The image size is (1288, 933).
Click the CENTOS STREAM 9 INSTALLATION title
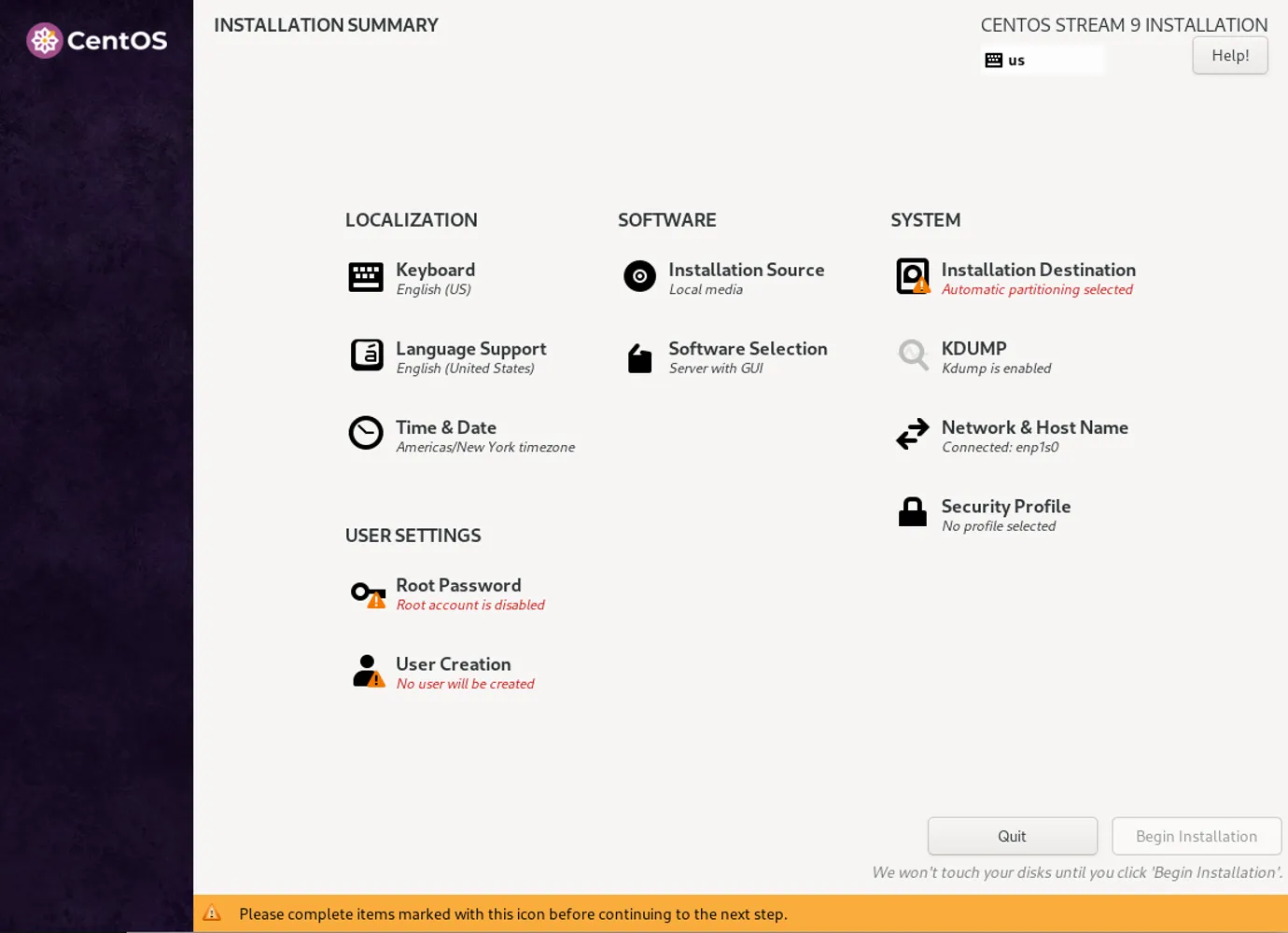click(x=1124, y=25)
